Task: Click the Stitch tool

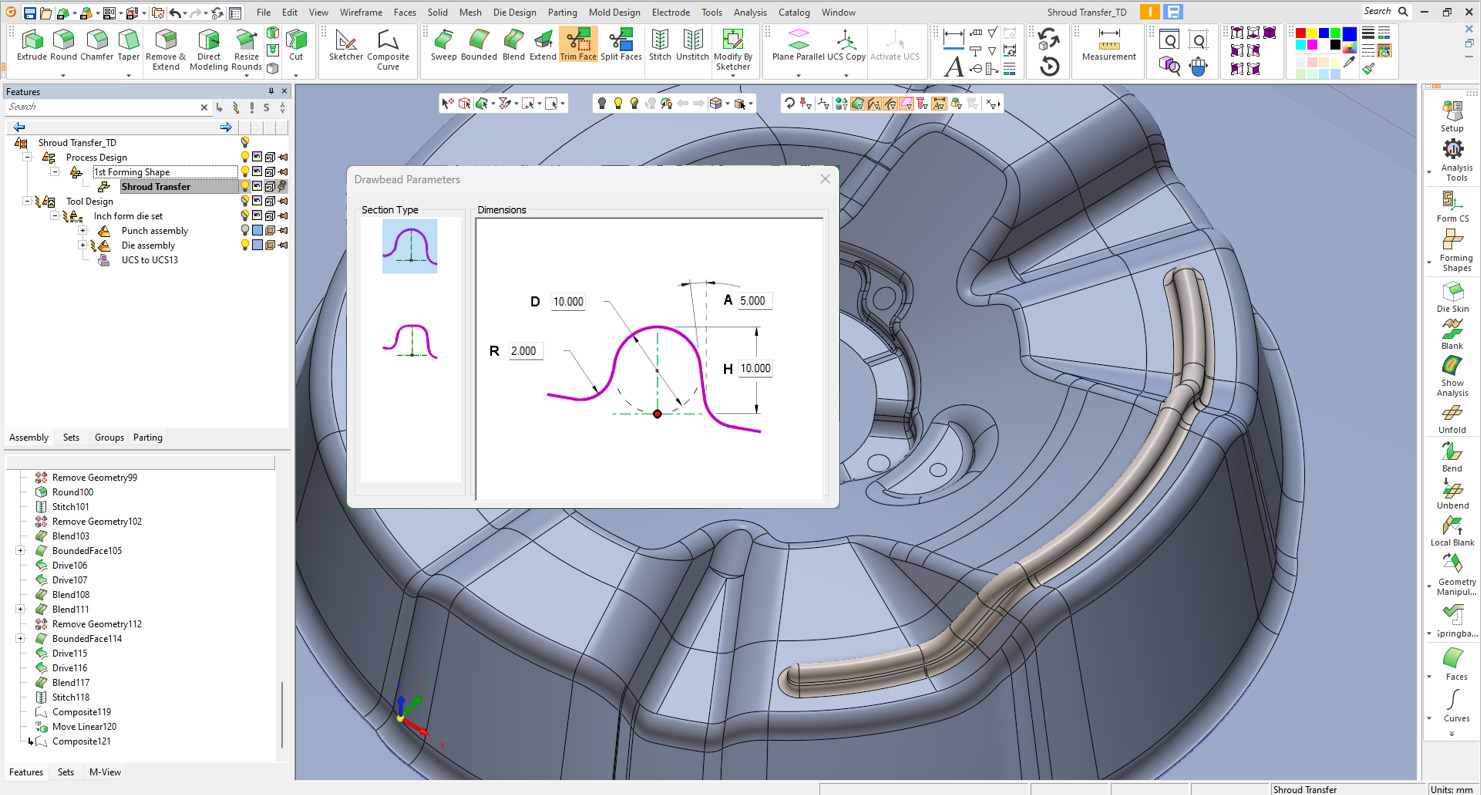Action: (660, 46)
